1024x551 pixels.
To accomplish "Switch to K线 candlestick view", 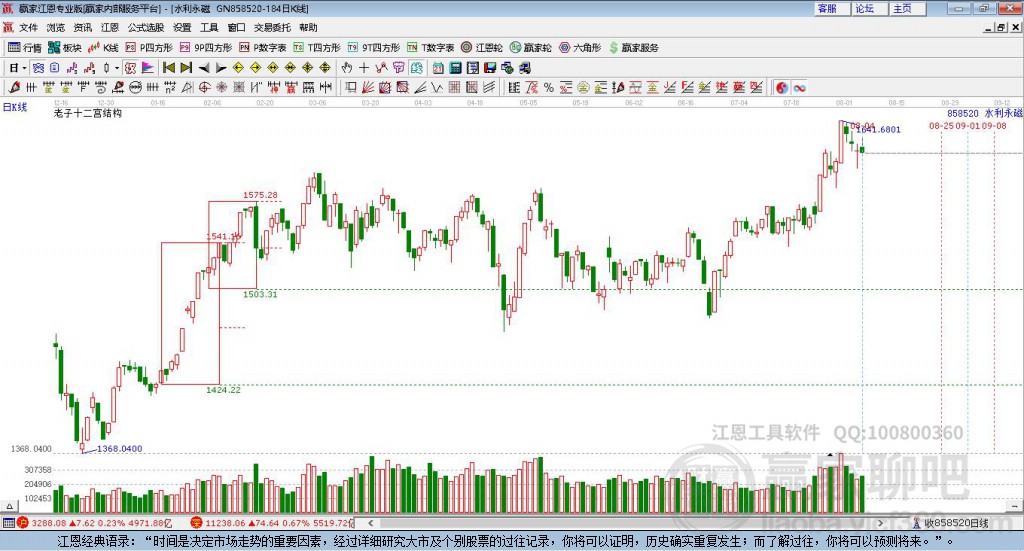I will tap(103, 48).
